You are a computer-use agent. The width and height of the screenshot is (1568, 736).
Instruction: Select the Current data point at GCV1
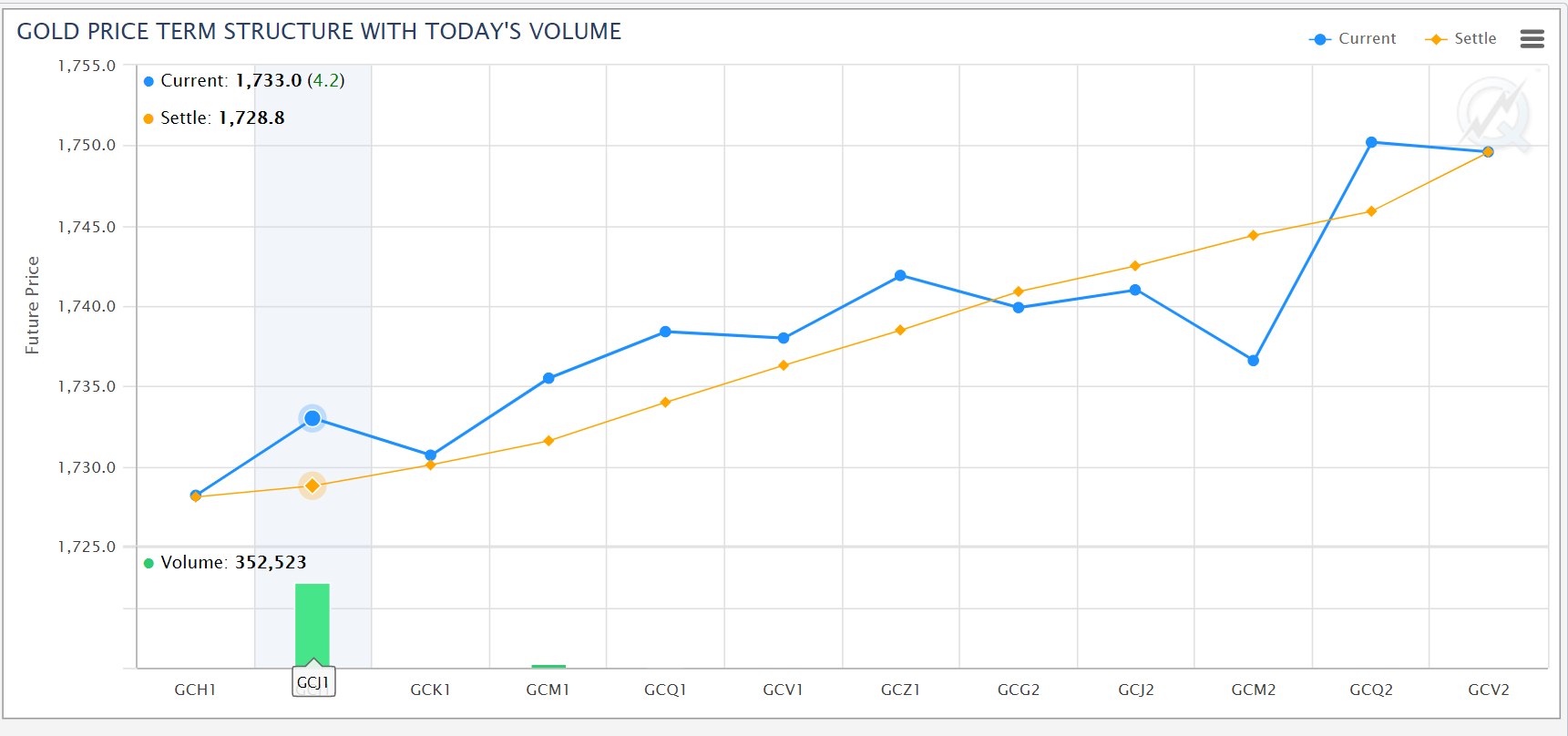click(x=784, y=338)
